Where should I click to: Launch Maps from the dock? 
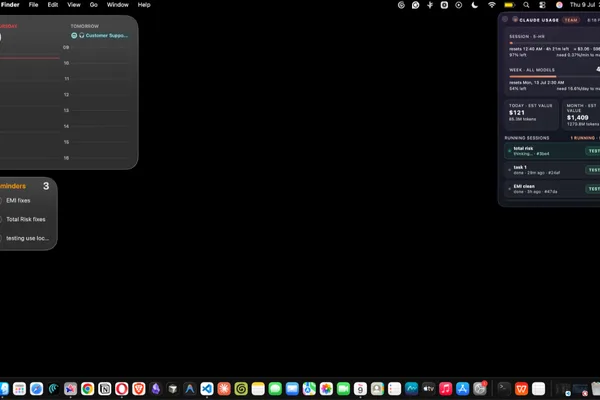coord(309,389)
